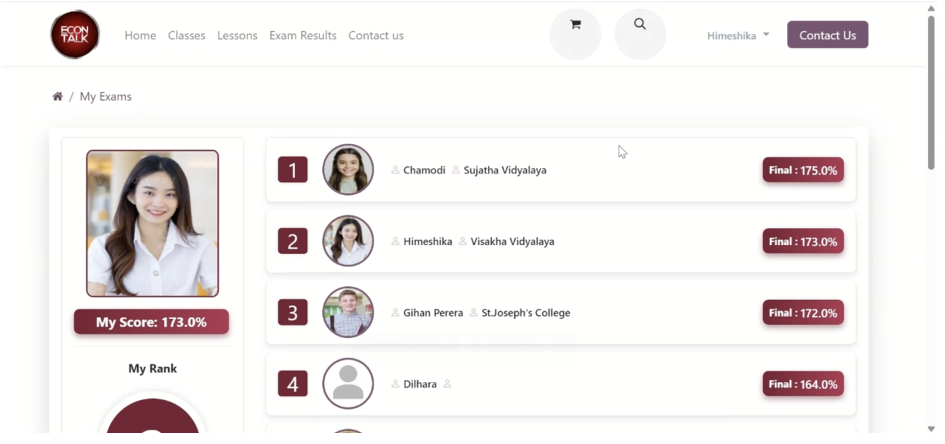This screenshot has width=945, height=444.
Task: Click Dilhara's placeholder avatar icon
Action: 348,384
